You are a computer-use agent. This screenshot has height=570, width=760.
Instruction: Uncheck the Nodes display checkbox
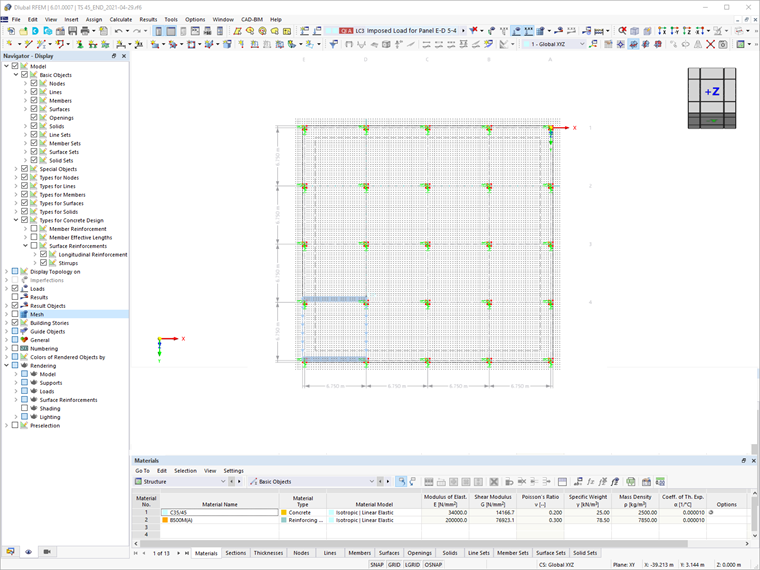(34, 83)
